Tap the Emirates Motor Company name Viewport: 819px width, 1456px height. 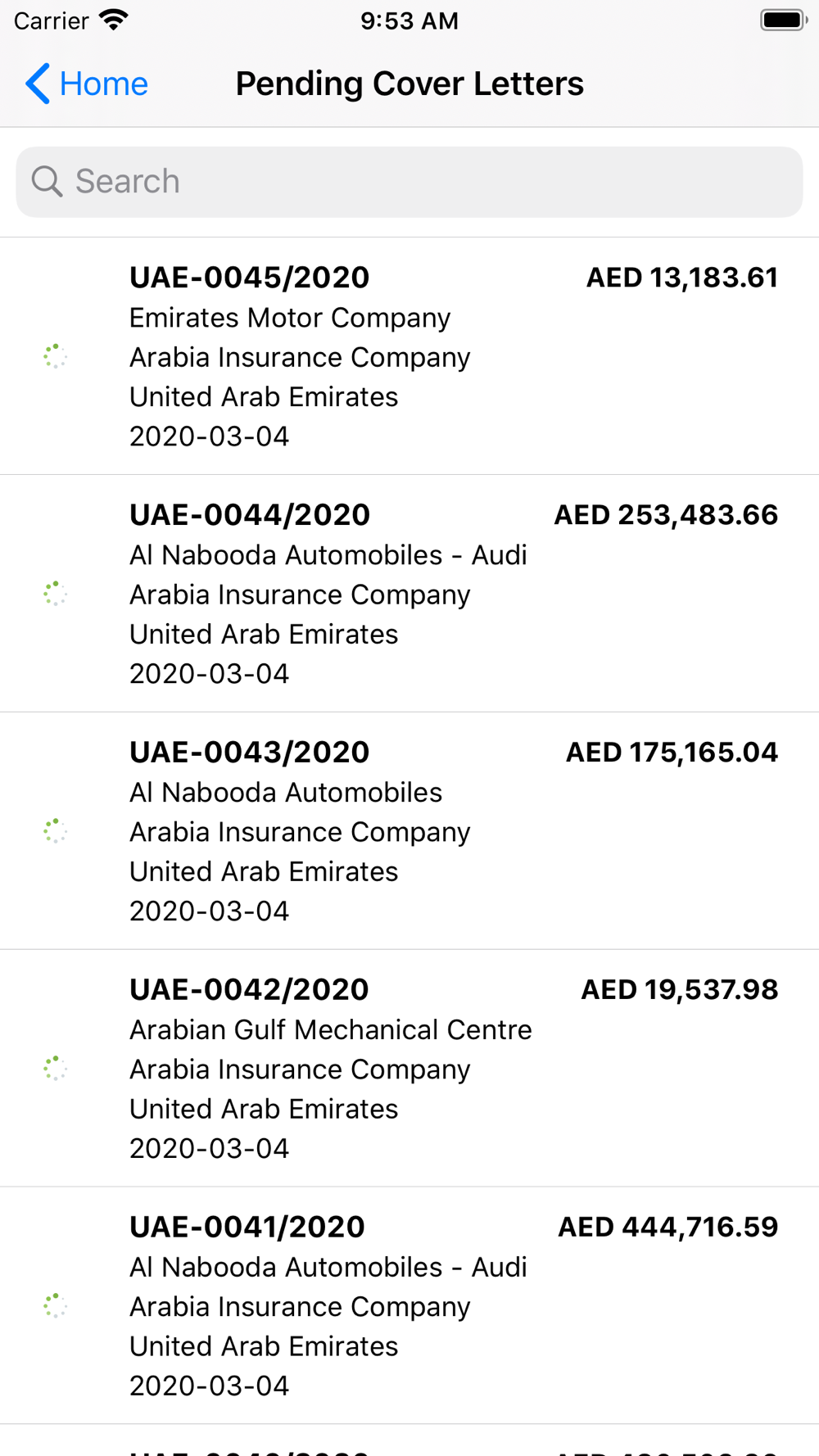click(x=290, y=318)
